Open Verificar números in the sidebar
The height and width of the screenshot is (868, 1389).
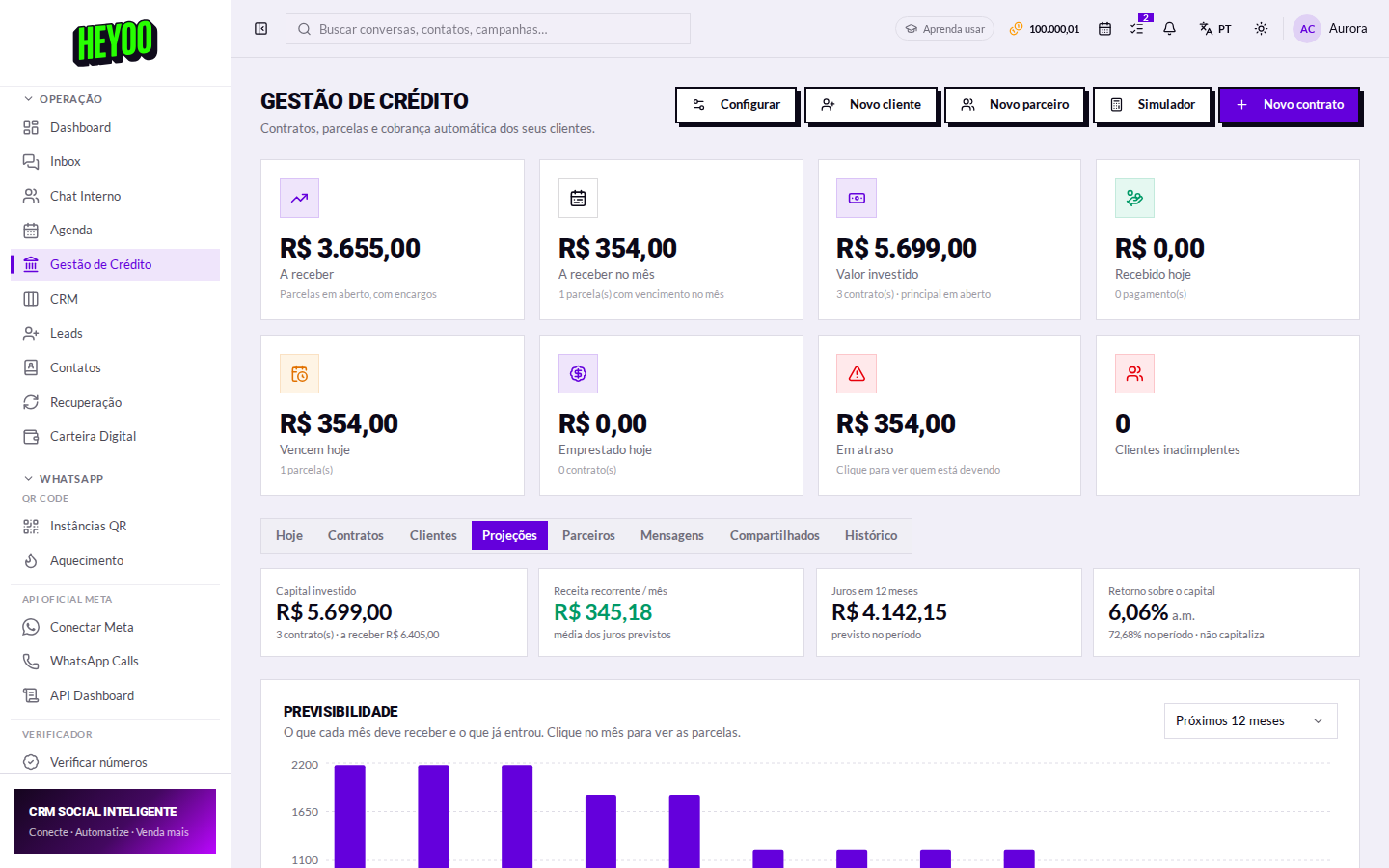coord(115,762)
